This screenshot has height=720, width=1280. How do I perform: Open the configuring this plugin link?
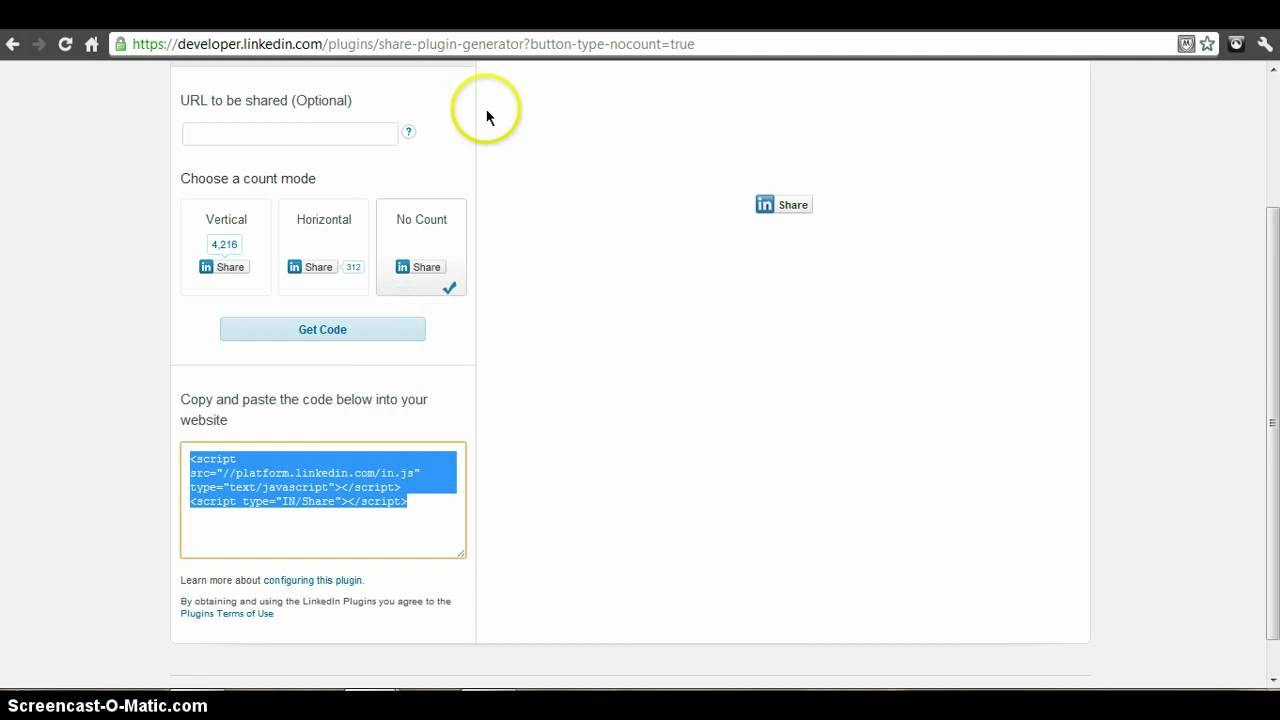click(313, 580)
